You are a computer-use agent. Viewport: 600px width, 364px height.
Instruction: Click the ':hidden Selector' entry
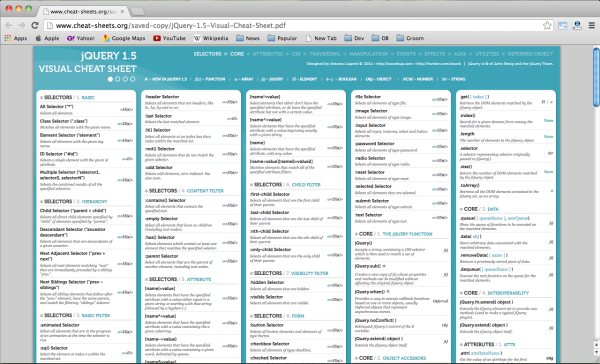[x=267, y=282]
